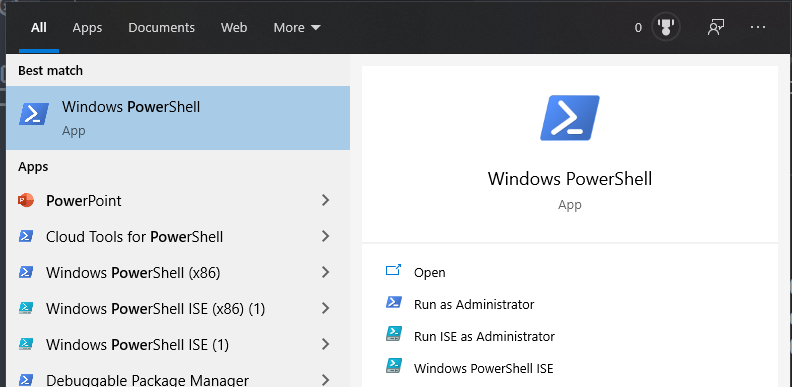Choose Run as Administrator
Viewport: 792px width, 387px height.
(x=474, y=304)
